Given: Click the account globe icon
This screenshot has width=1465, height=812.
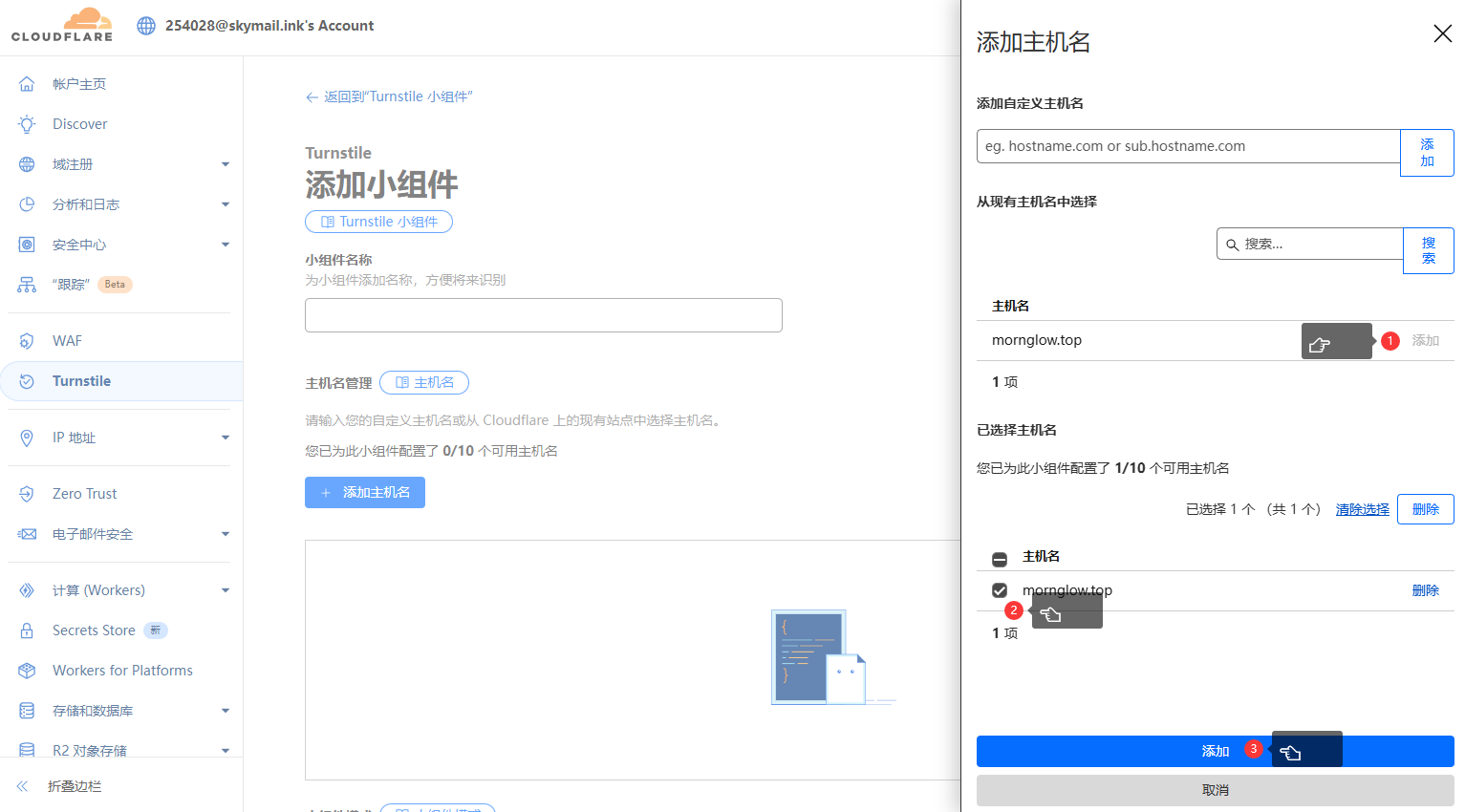Looking at the screenshot, I should pos(146,26).
